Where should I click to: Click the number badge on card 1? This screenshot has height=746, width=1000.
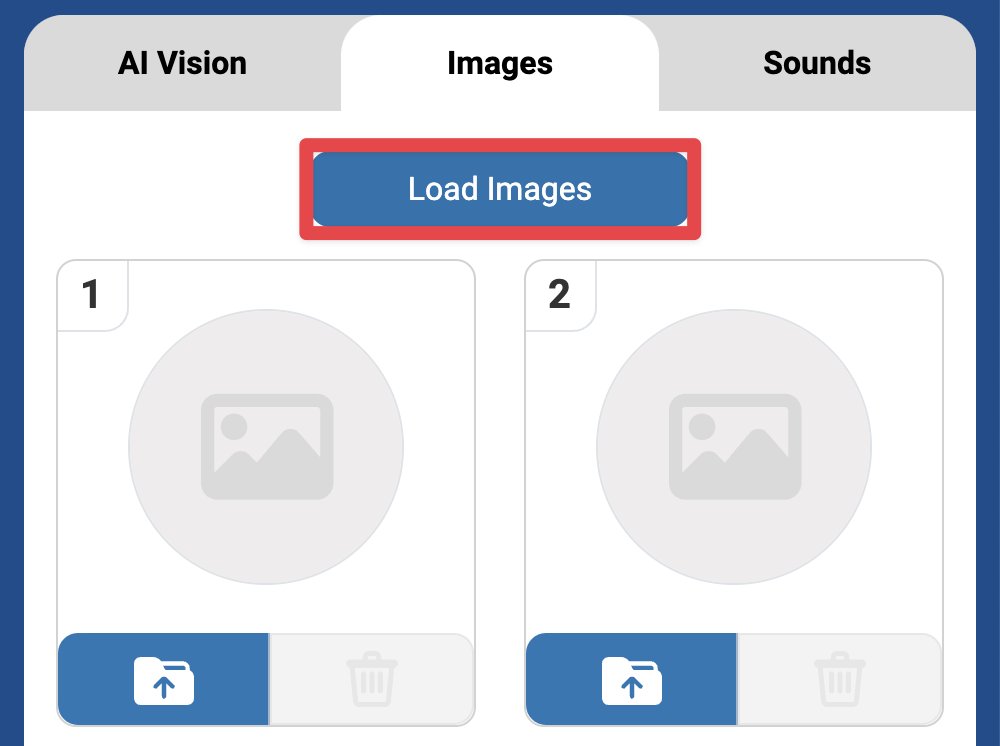(x=92, y=296)
